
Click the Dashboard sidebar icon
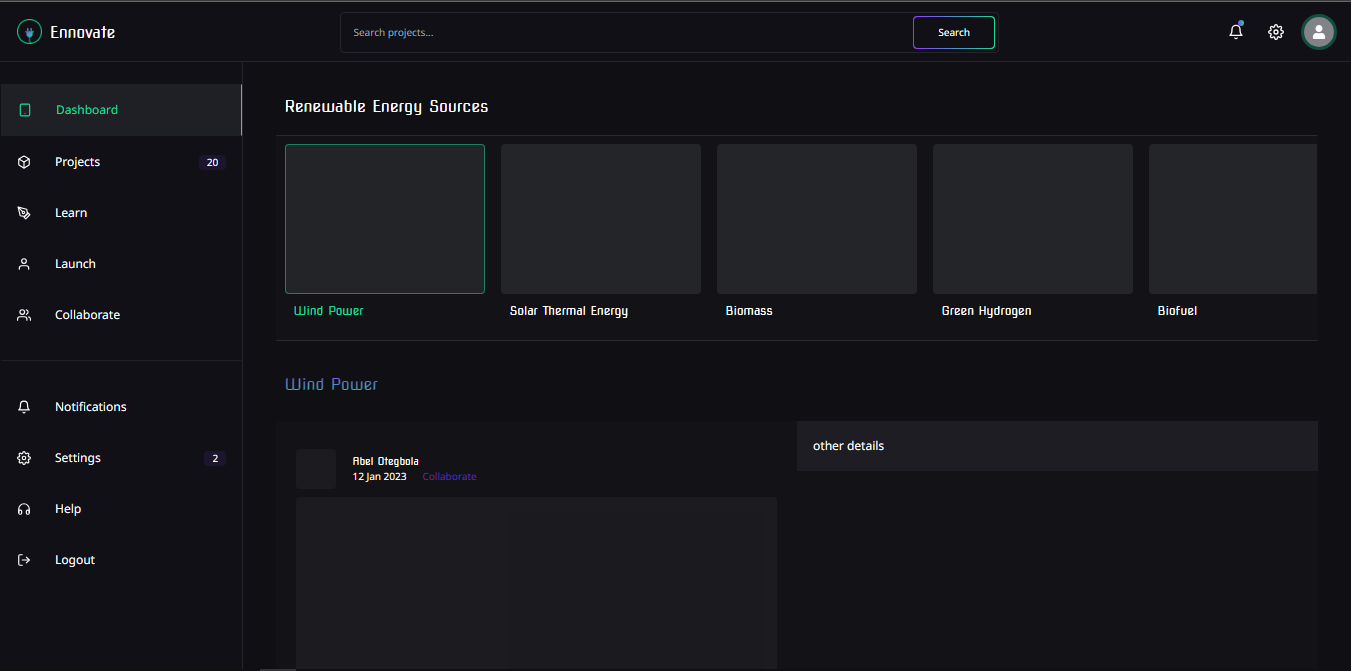coord(25,110)
